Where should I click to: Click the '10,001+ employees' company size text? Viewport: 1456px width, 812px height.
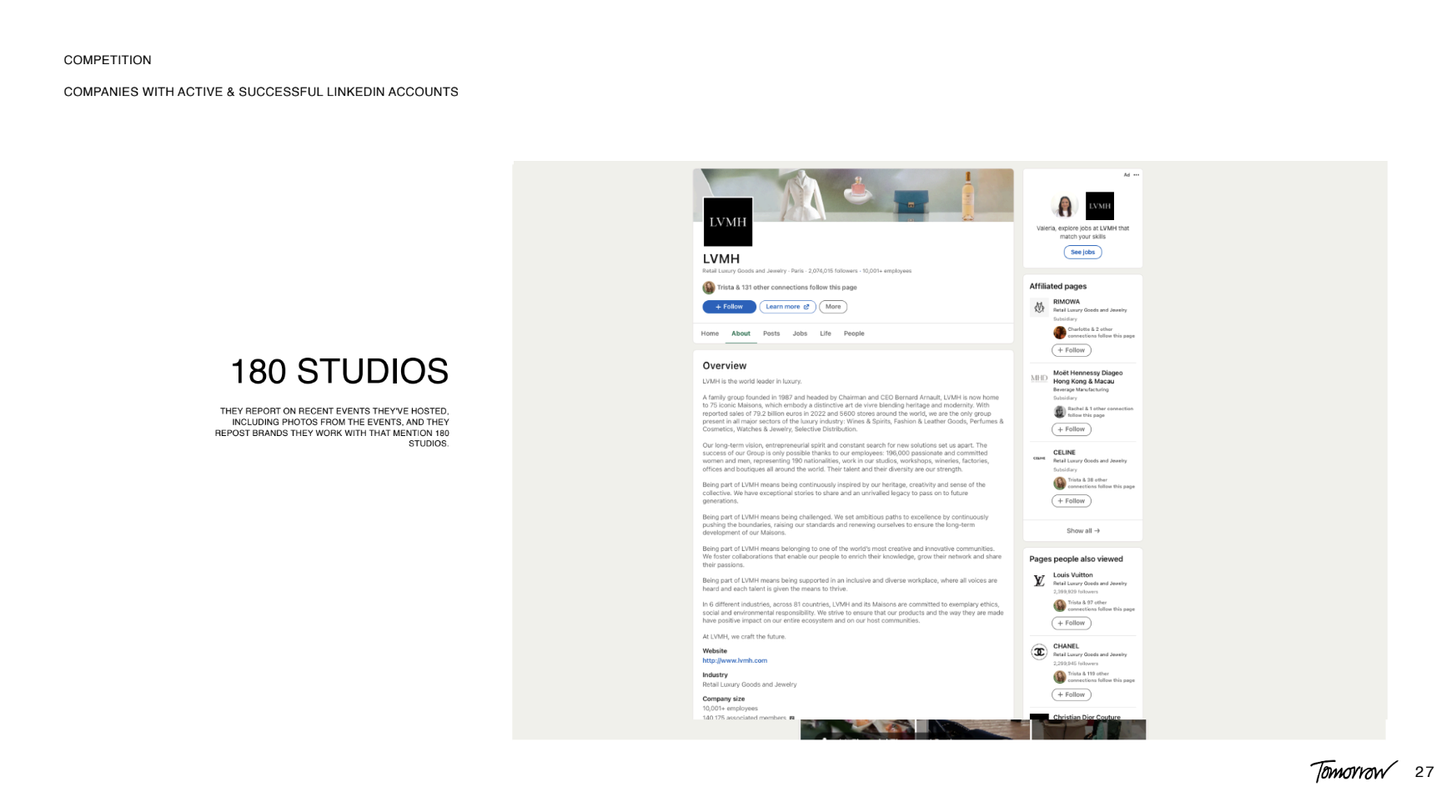click(730, 709)
